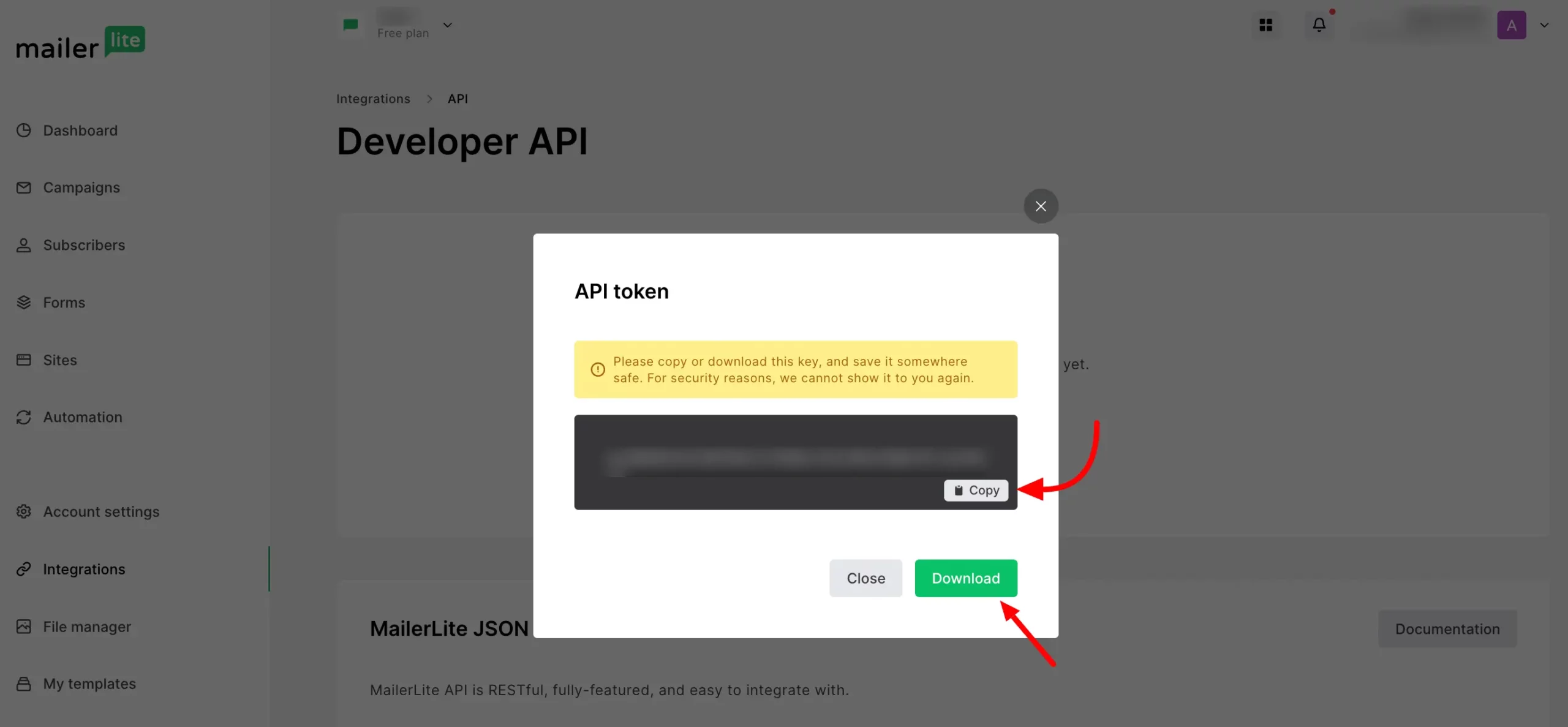1568x727 pixels.
Task: Go to Dashboard in the sidebar
Action: (x=80, y=130)
